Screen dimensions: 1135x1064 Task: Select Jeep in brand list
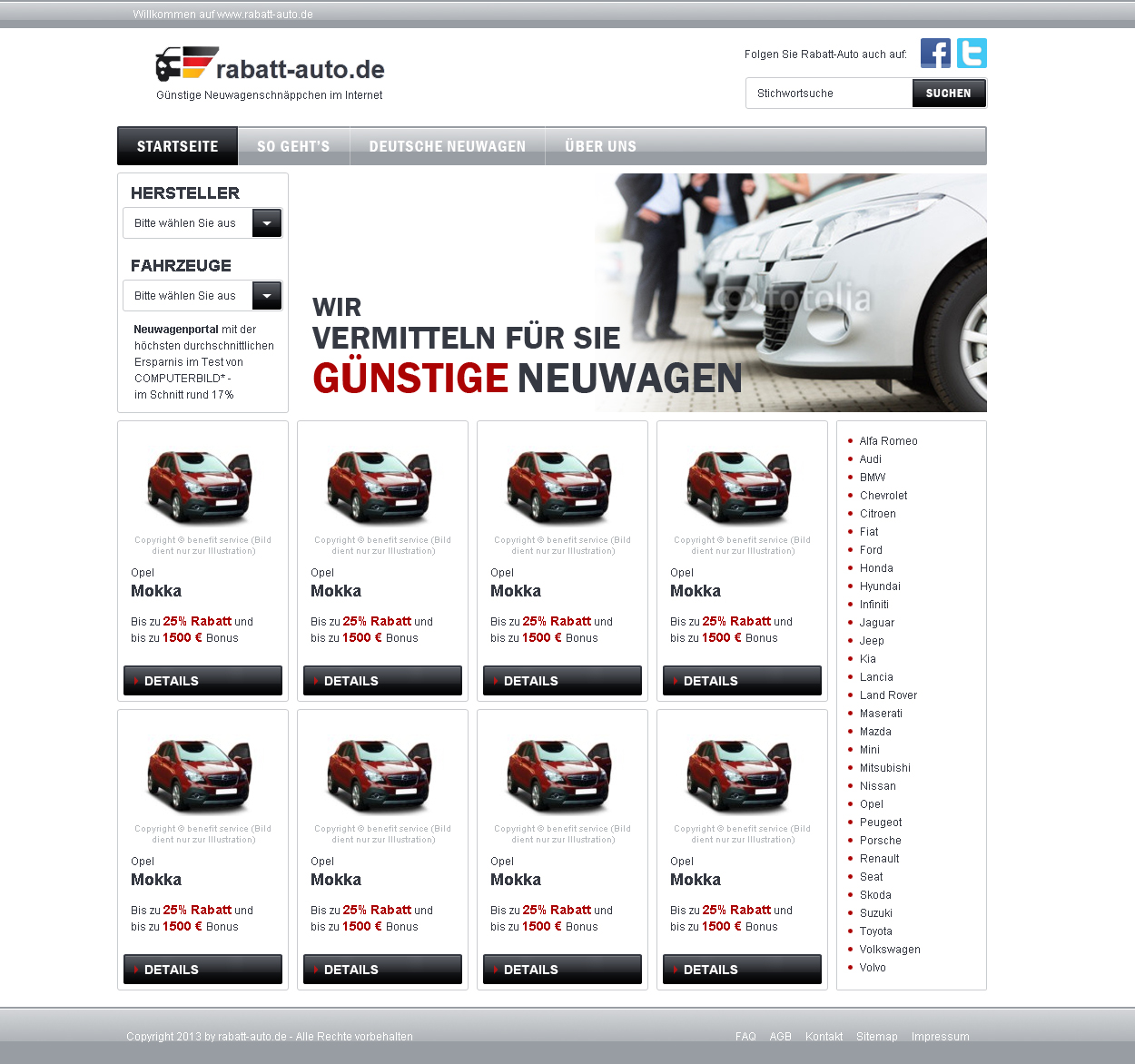[872, 641]
